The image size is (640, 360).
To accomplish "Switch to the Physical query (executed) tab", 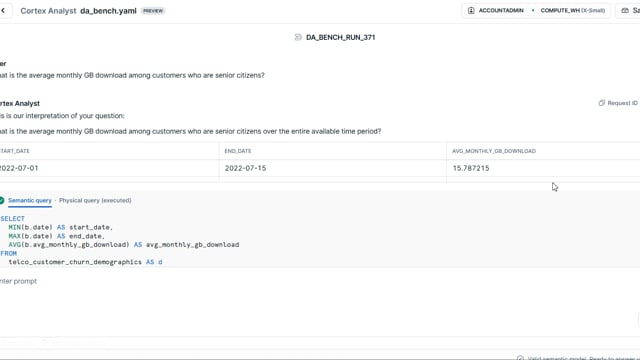I will (95, 200).
